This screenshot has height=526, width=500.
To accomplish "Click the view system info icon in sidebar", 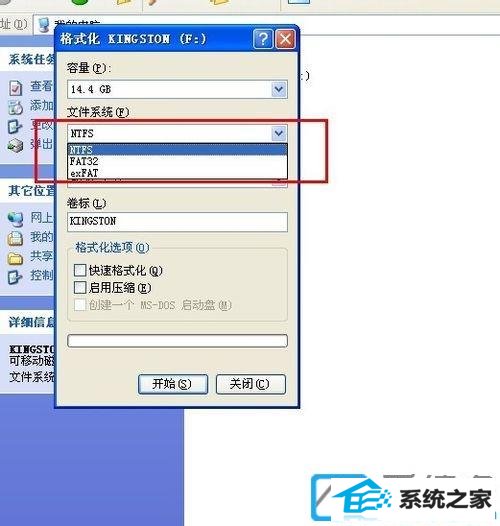I will point(15,88).
